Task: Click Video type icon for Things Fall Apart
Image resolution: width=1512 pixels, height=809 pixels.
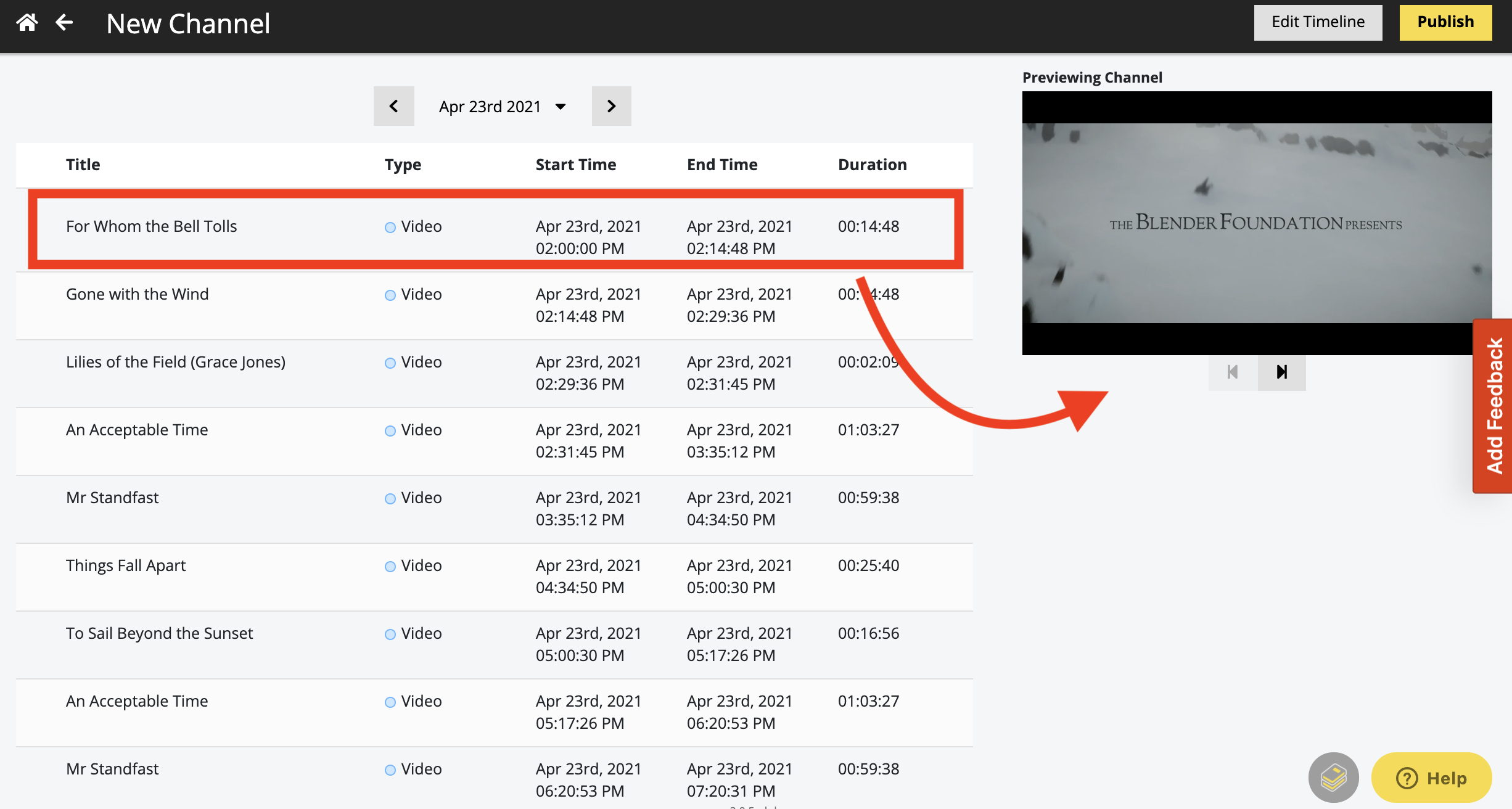Action: click(x=390, y=567)
